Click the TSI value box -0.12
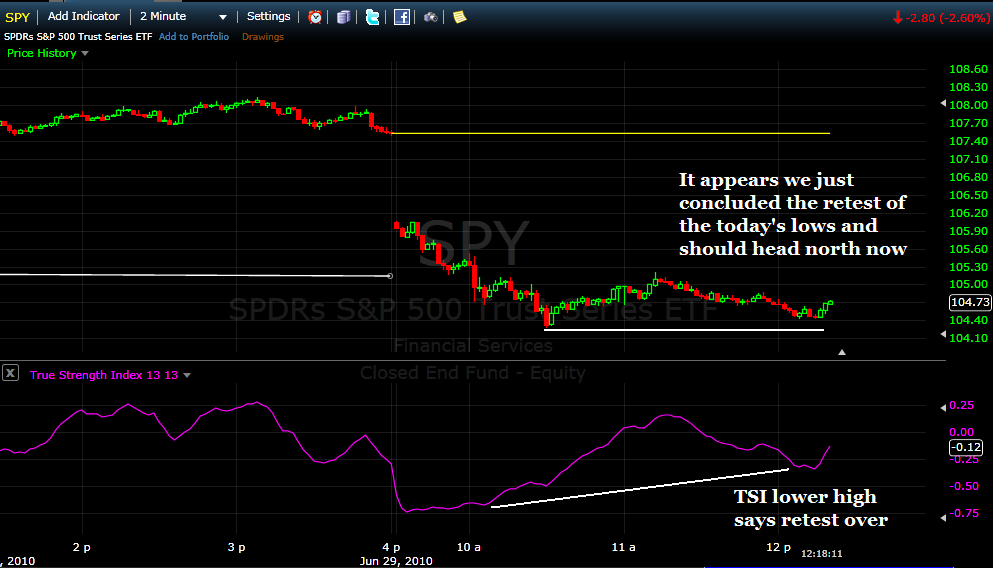Image resolution: width=993 pixels, height=568 pixels. [x=965, y=447]
